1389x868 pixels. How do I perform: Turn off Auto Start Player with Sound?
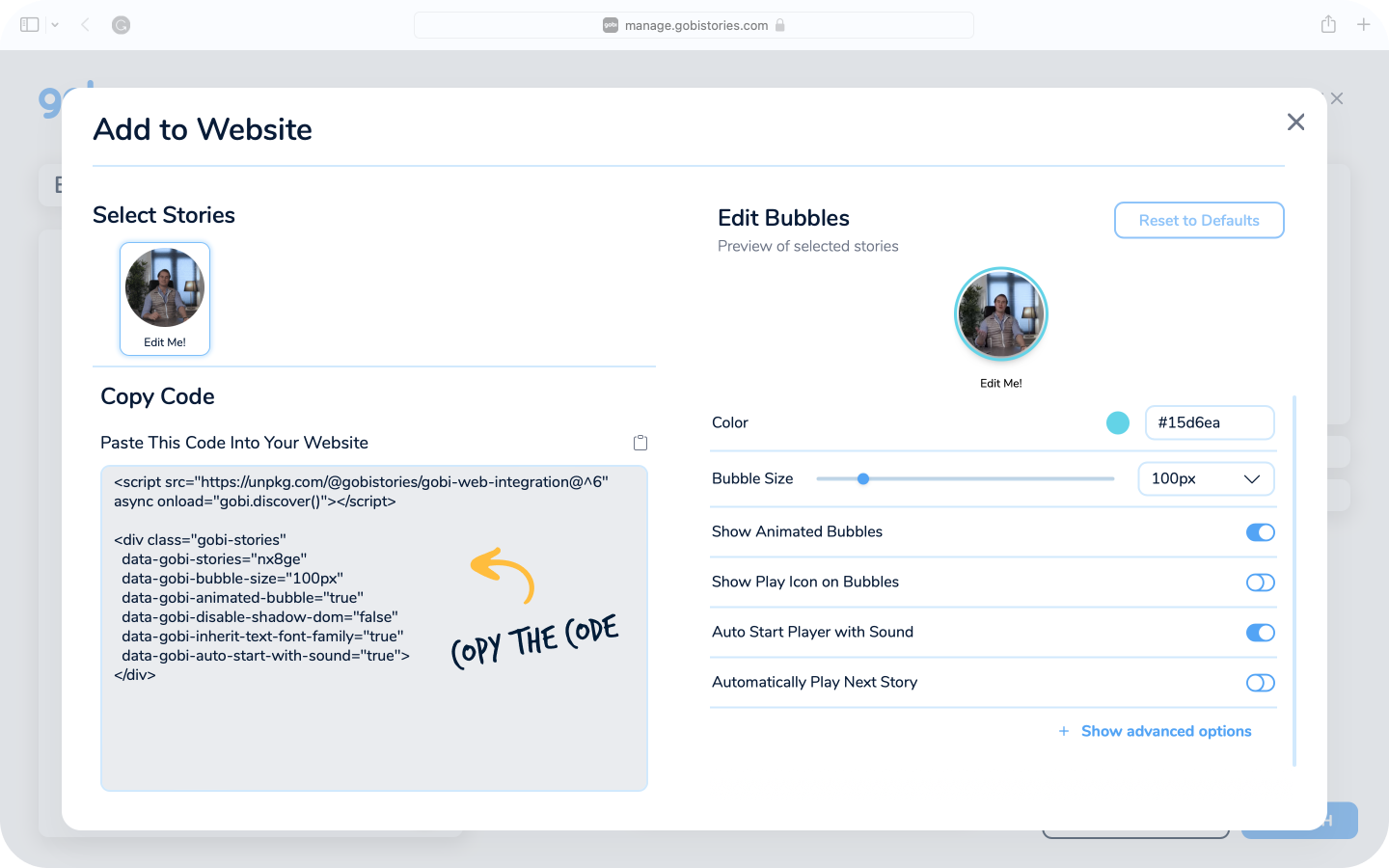point(1261,633)
